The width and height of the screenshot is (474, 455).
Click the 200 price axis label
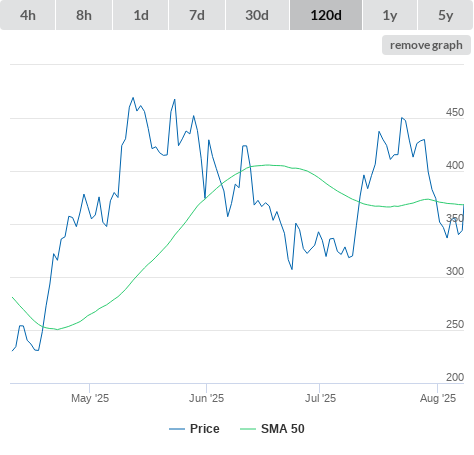point(455,377)
